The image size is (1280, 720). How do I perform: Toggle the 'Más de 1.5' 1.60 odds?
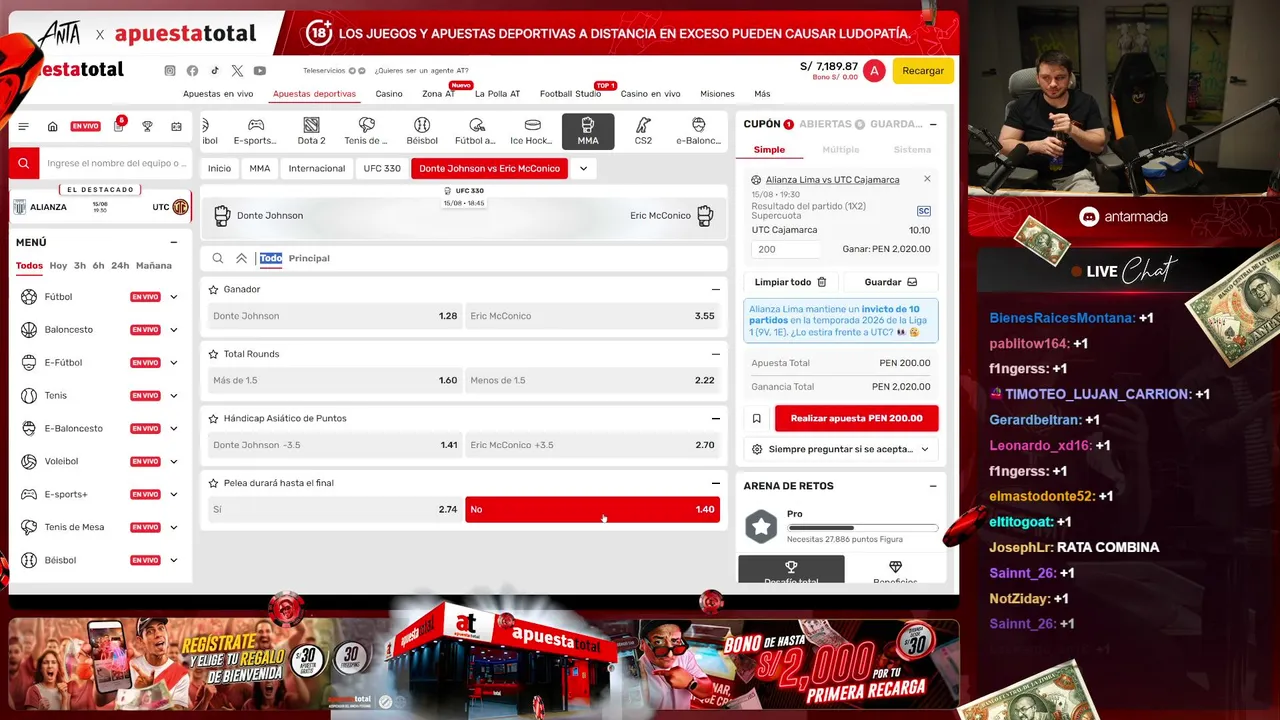point(334,380)
